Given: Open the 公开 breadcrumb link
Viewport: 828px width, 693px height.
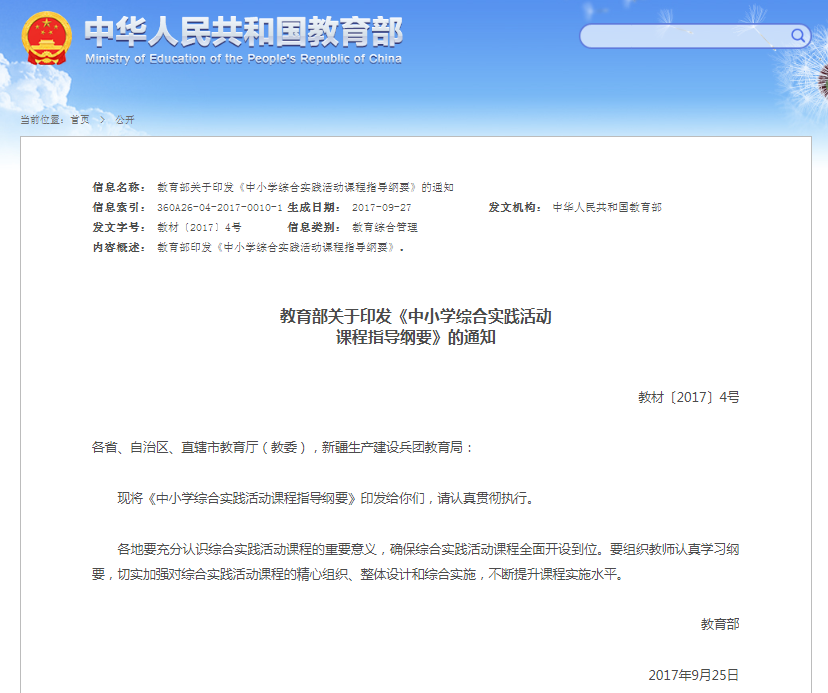Looking at the screenshot, I should pos(125,120).
